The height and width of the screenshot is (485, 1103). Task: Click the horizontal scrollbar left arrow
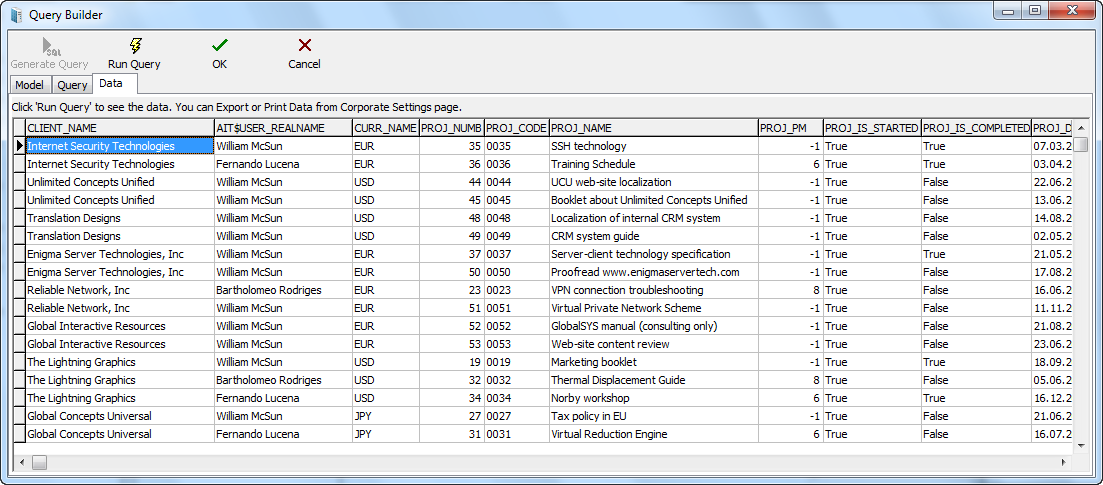[21, 462]
